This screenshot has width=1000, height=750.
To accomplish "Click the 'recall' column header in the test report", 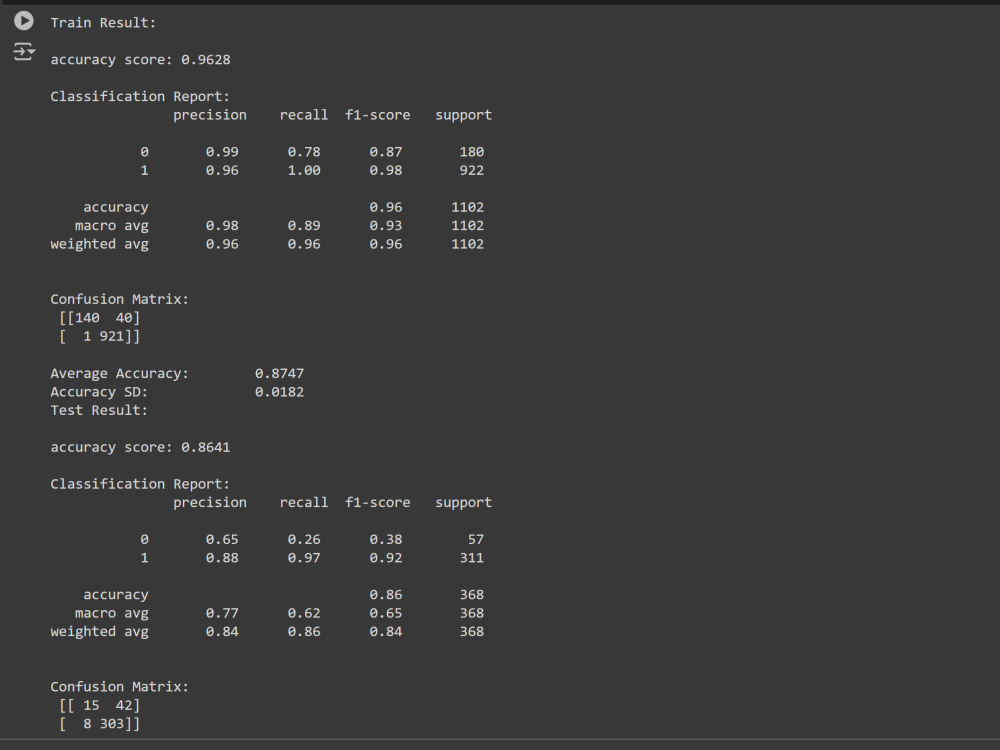I will point(304,503).
